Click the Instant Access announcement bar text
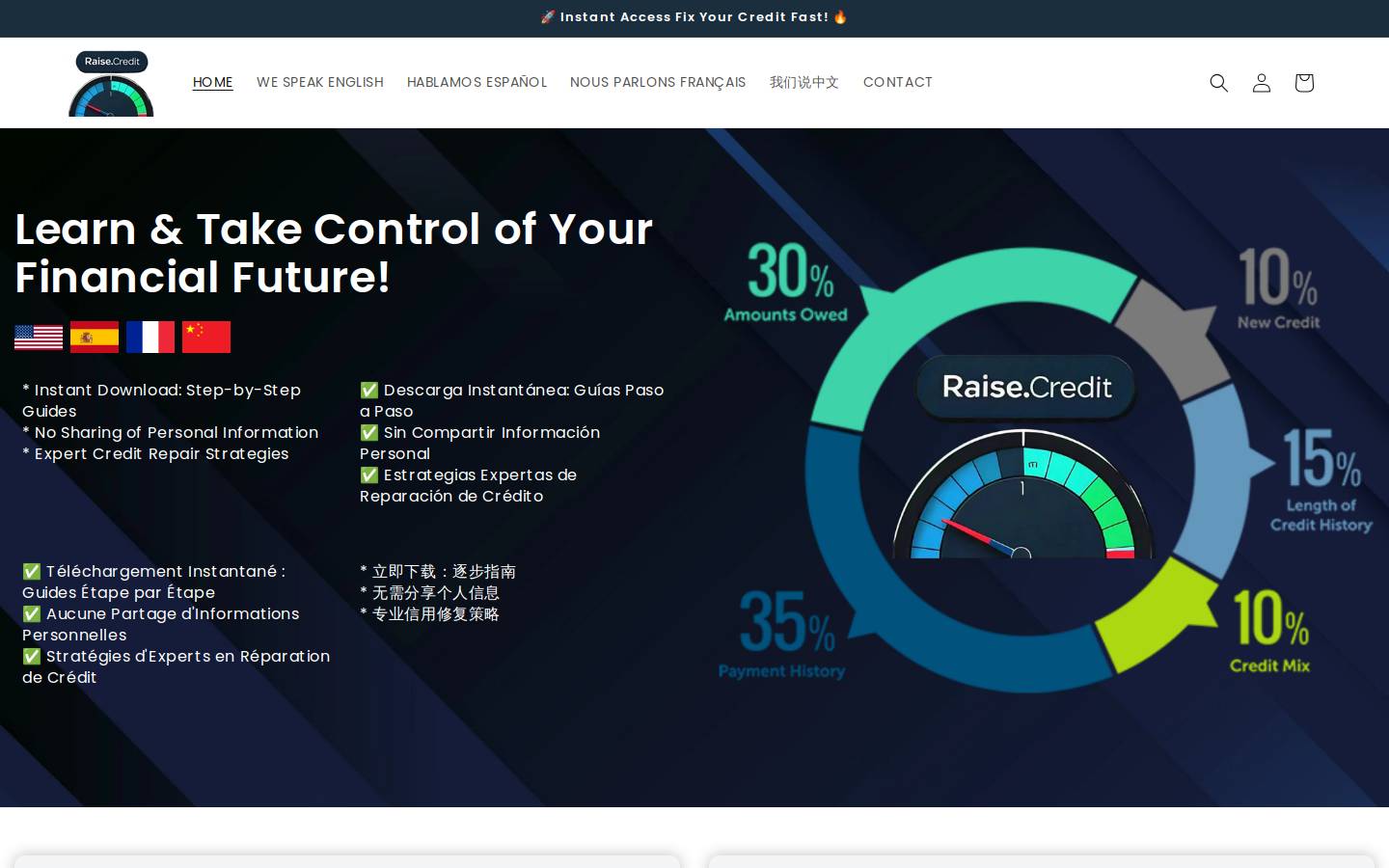 click(694, 17)
